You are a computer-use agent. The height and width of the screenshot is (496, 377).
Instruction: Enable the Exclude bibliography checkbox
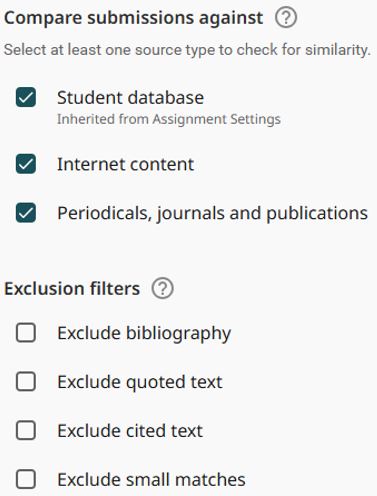coord(26,333)
